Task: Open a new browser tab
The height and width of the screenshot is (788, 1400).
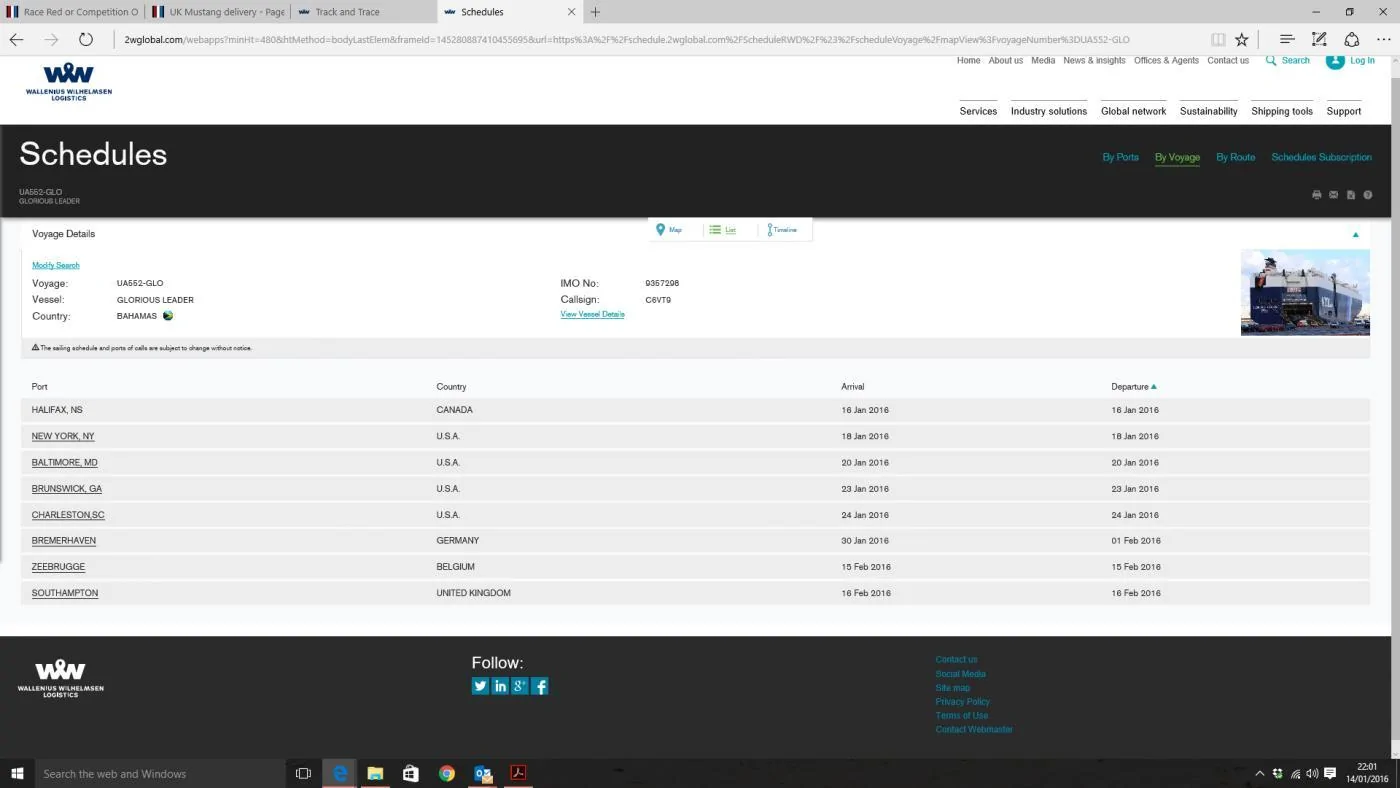Action: tap(596, 12)
